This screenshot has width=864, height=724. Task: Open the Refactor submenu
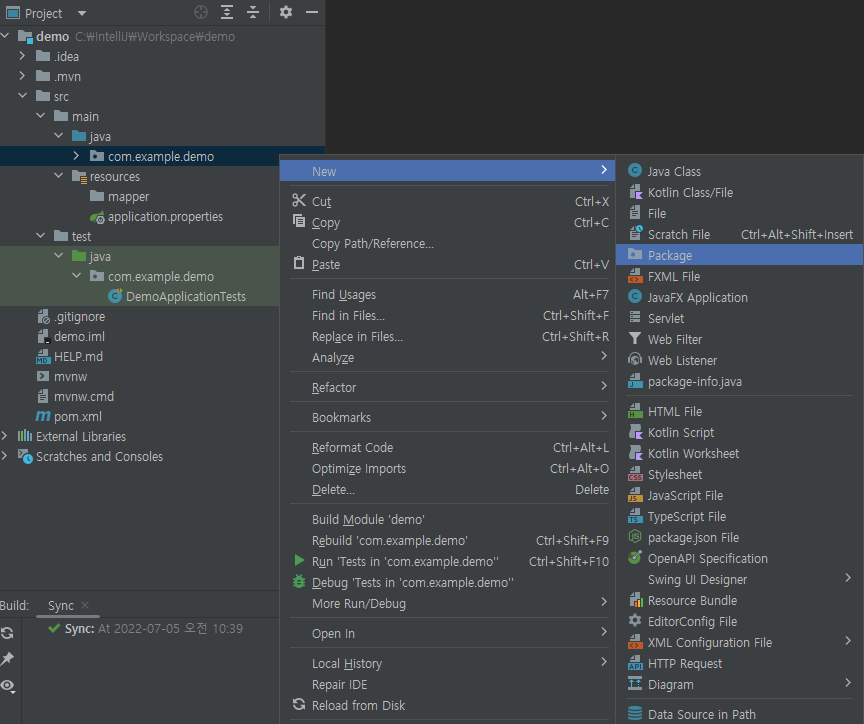[447, 387]
